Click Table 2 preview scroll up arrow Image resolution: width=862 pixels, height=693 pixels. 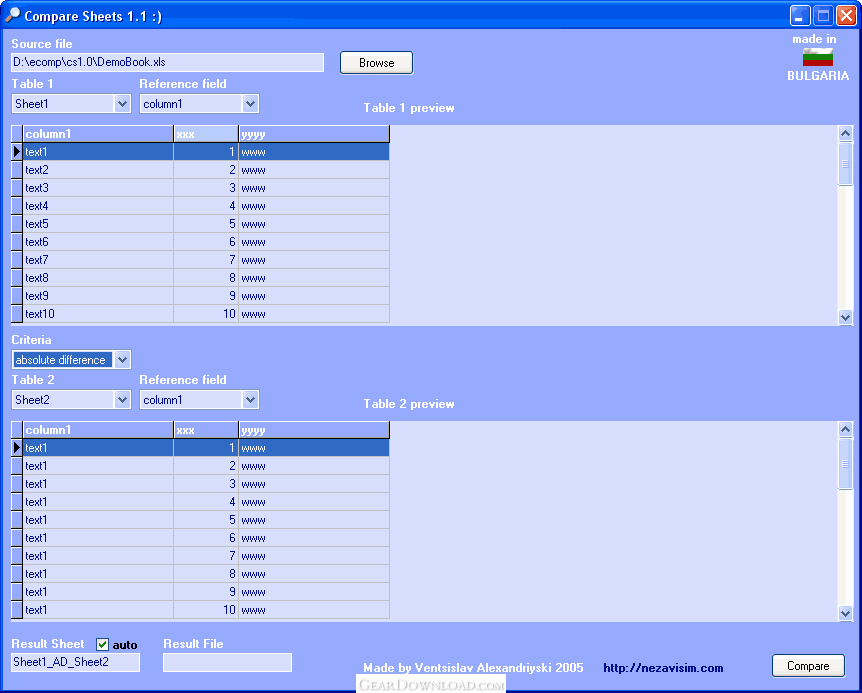[x=846, y=429]
